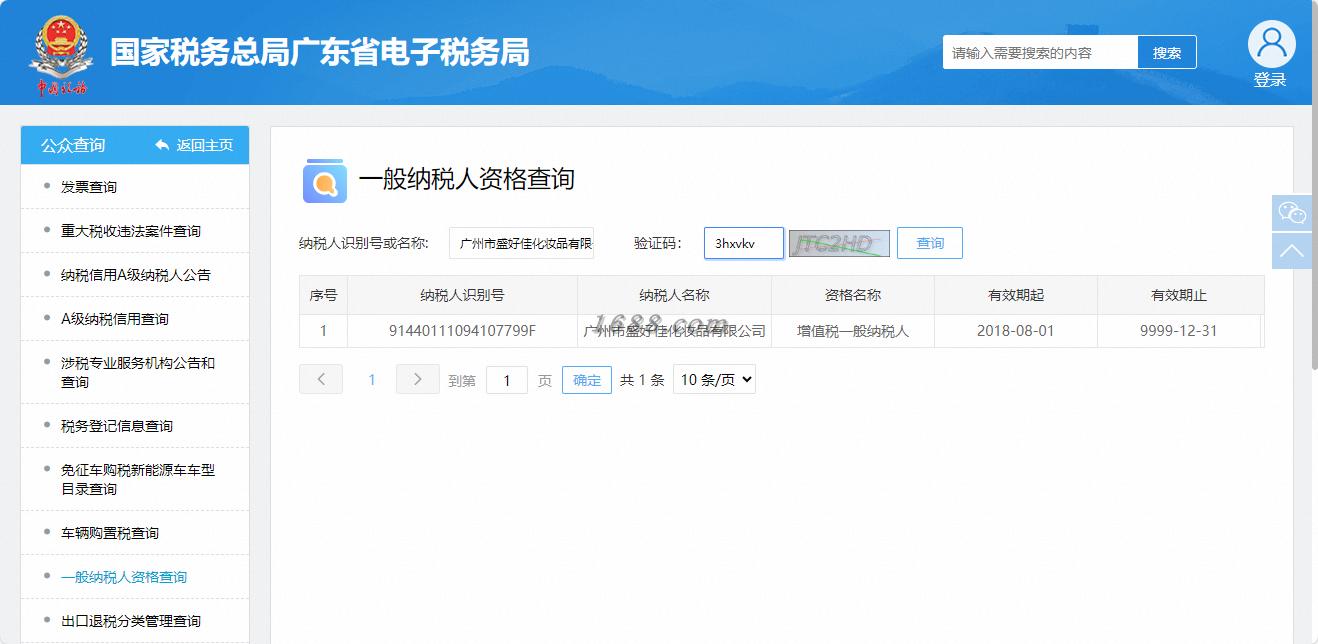Screen dimensions: 1318x644
Task: Open the WeChat floating icon
Action: (x=1292, y=213)
